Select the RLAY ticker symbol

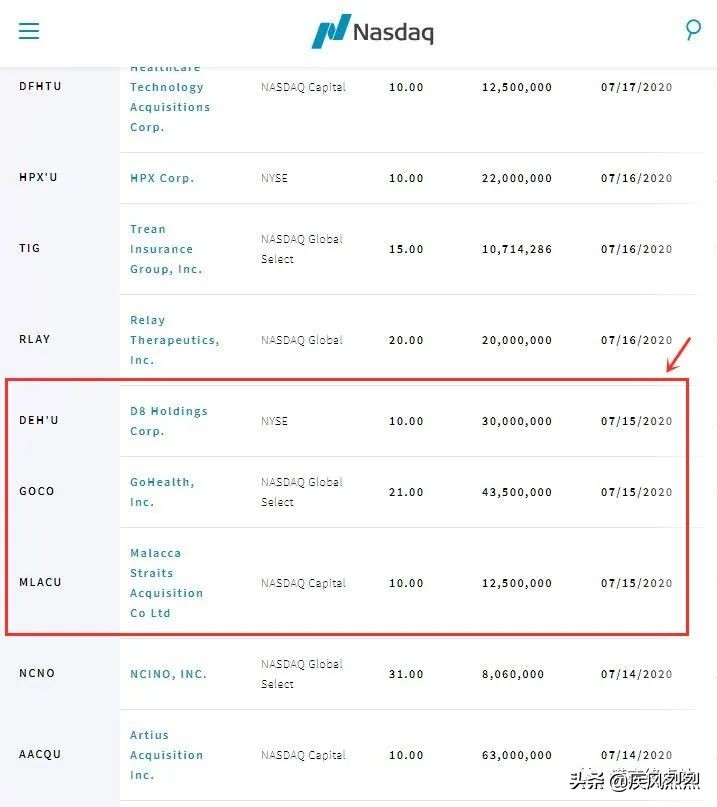(34, 340)
